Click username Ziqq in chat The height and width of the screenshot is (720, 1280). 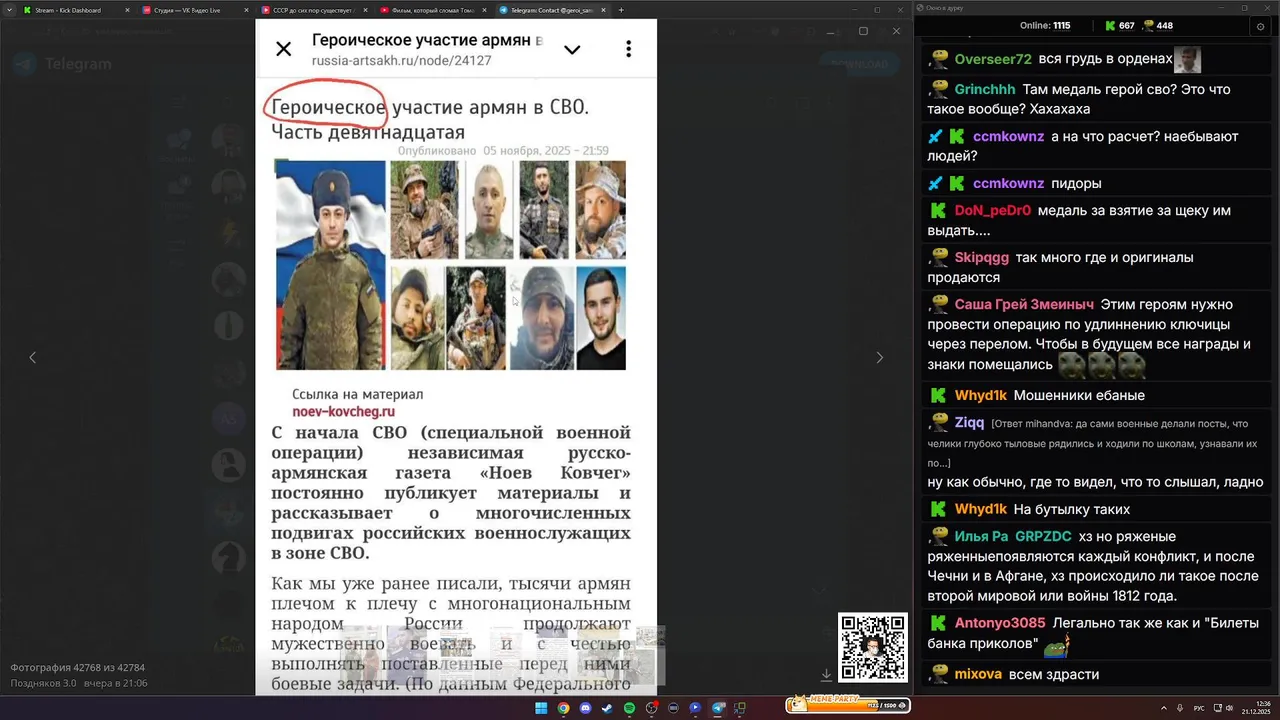pyautogui.click(x=969, y=423)
